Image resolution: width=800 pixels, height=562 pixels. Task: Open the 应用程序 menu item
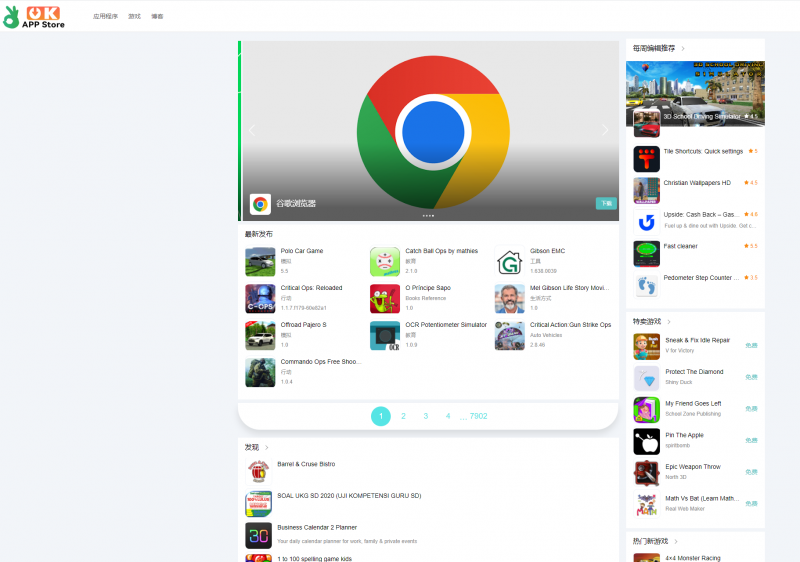click(105, 16)
